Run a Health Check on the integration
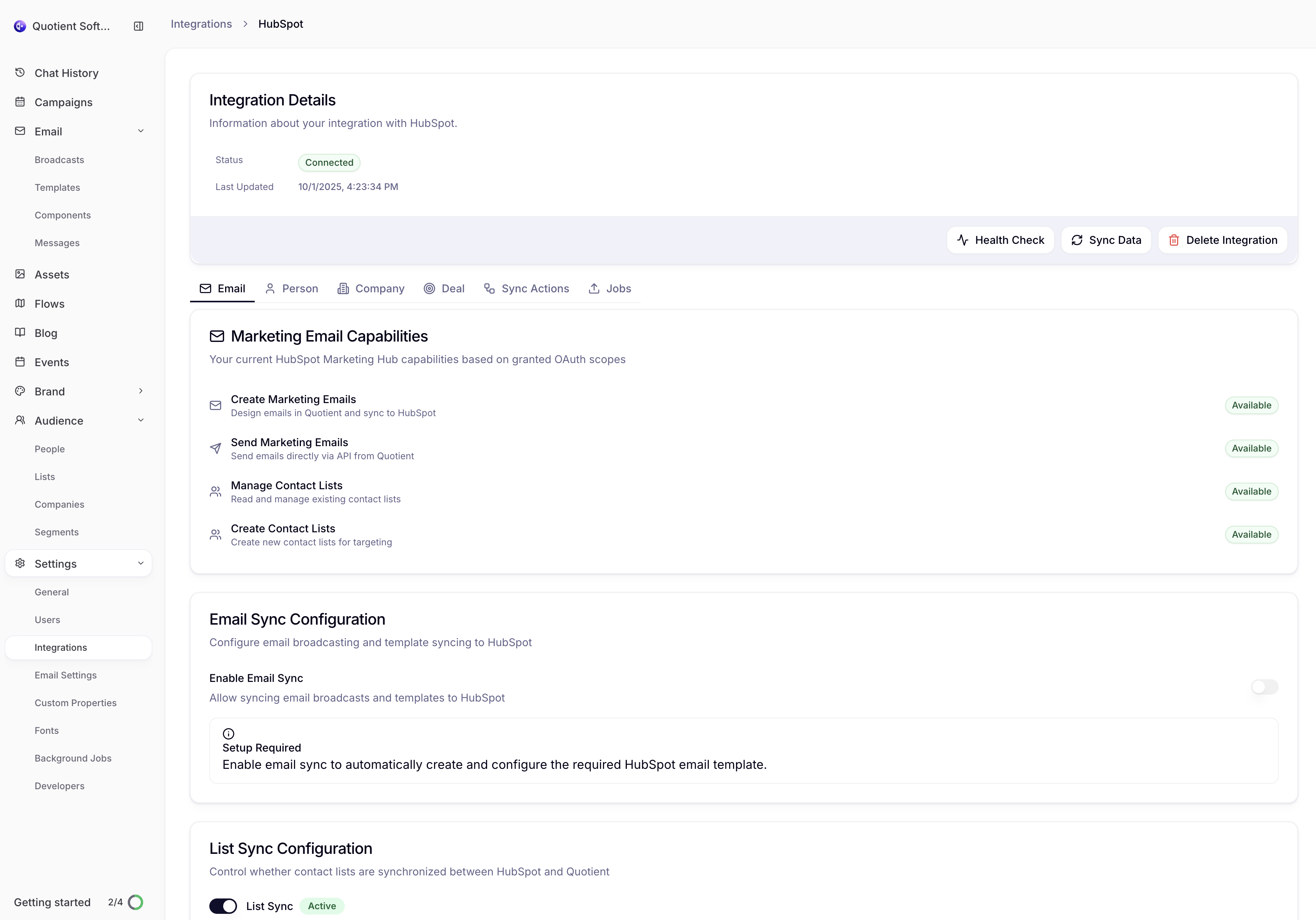The image size is (1316, 920). tap(1000, 240)
